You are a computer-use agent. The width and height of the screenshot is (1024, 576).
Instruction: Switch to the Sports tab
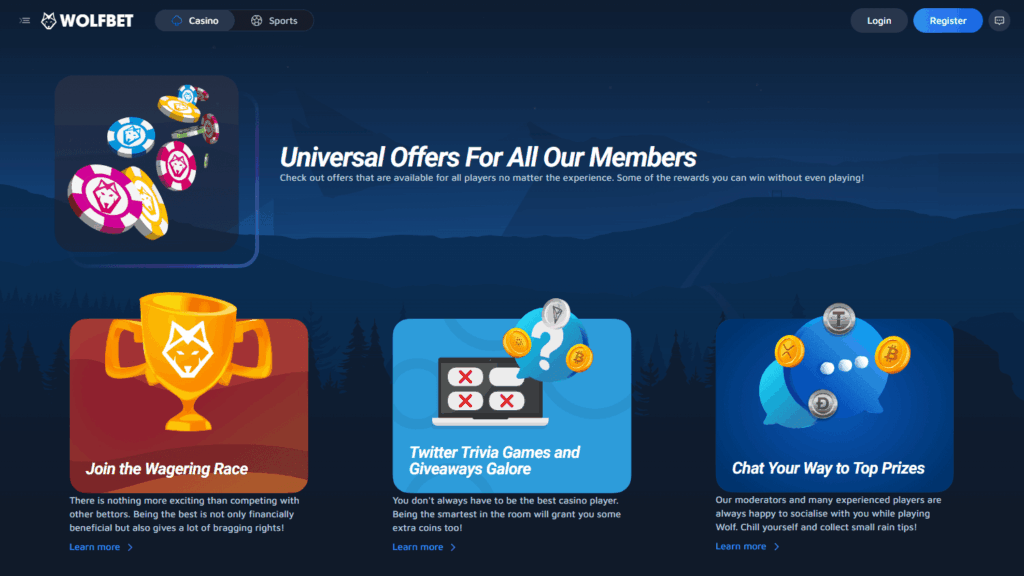point(274,20)
